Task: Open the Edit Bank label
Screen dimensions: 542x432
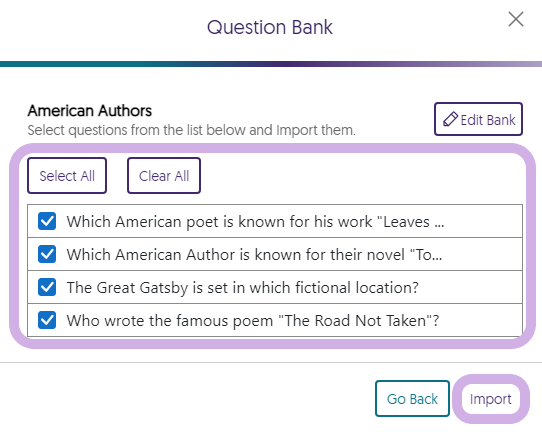Action: pyautogui.click(x=488, y=120)
